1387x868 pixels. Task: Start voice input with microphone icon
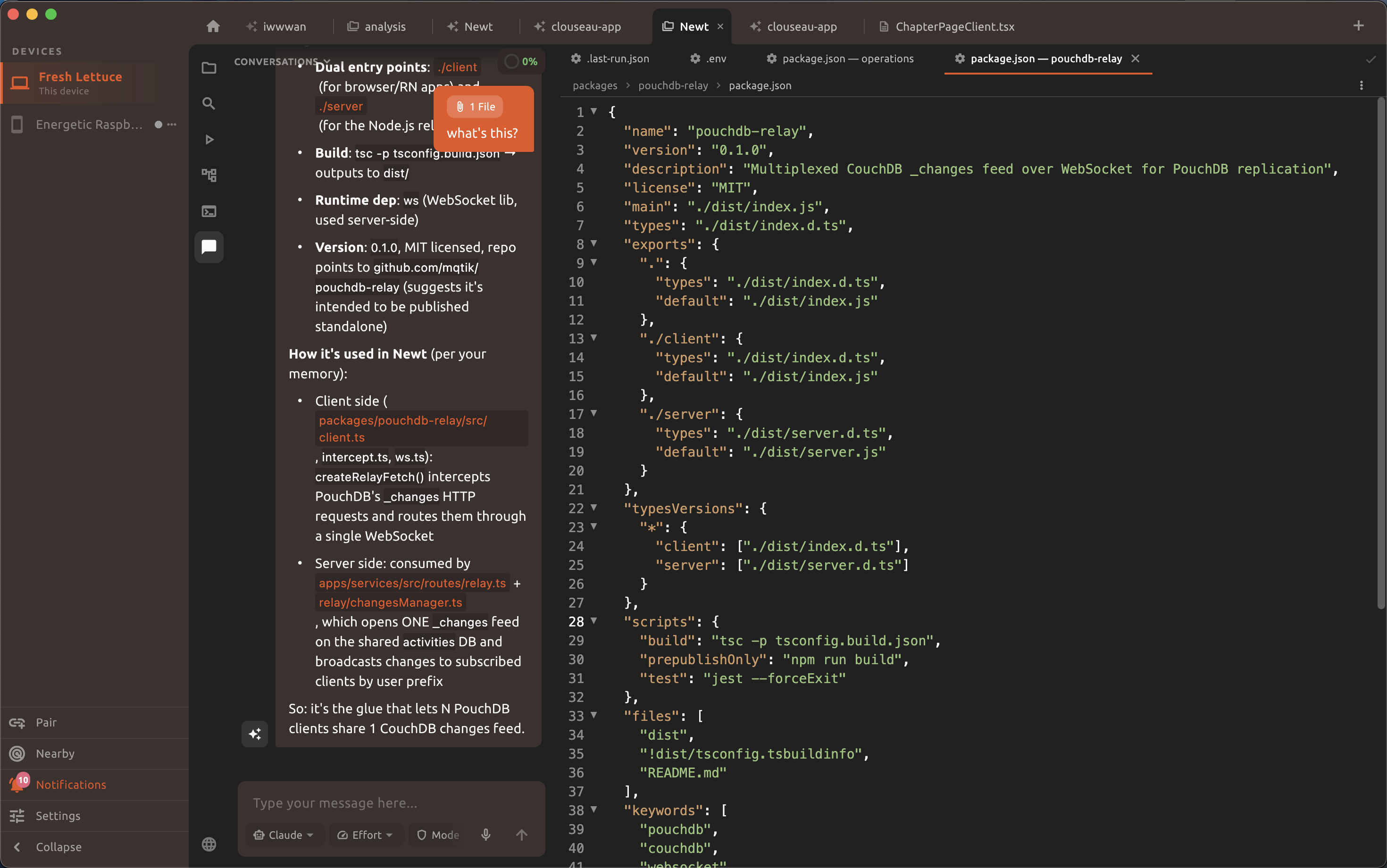(x=485, y=835)
